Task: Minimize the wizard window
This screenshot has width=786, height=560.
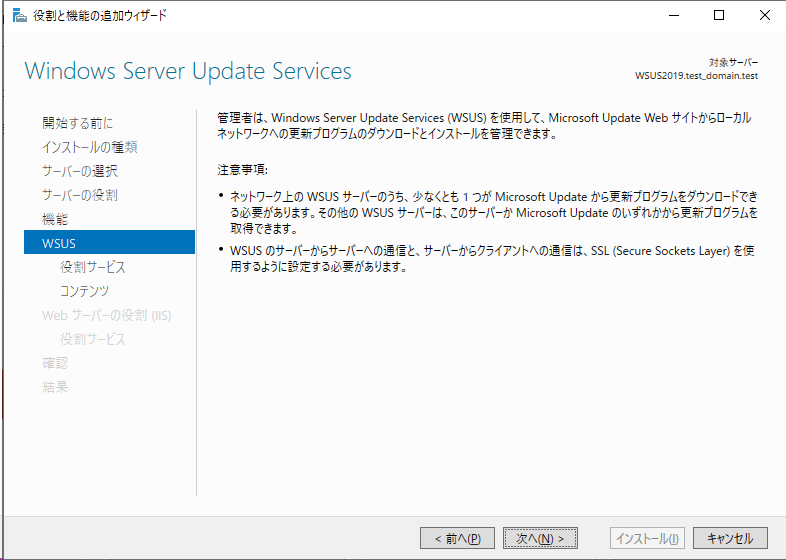Action: pyautogui.click(x=674, y=16)
